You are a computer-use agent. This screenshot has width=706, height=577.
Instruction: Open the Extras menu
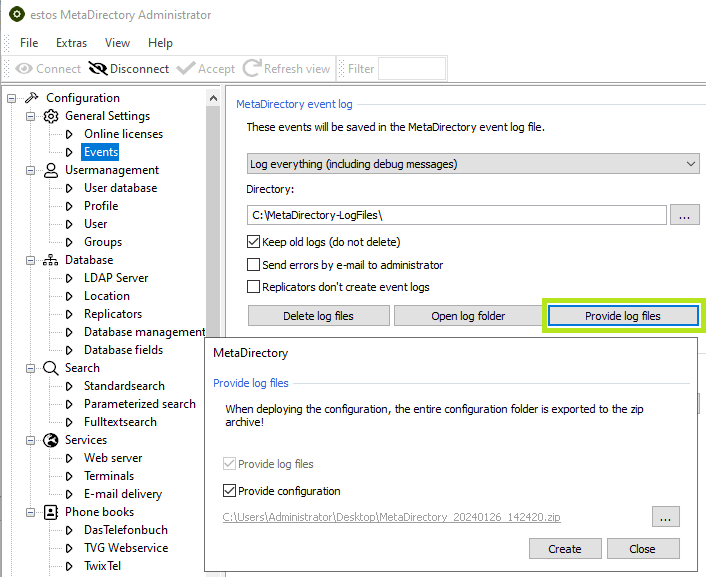[x=71, y=43]
